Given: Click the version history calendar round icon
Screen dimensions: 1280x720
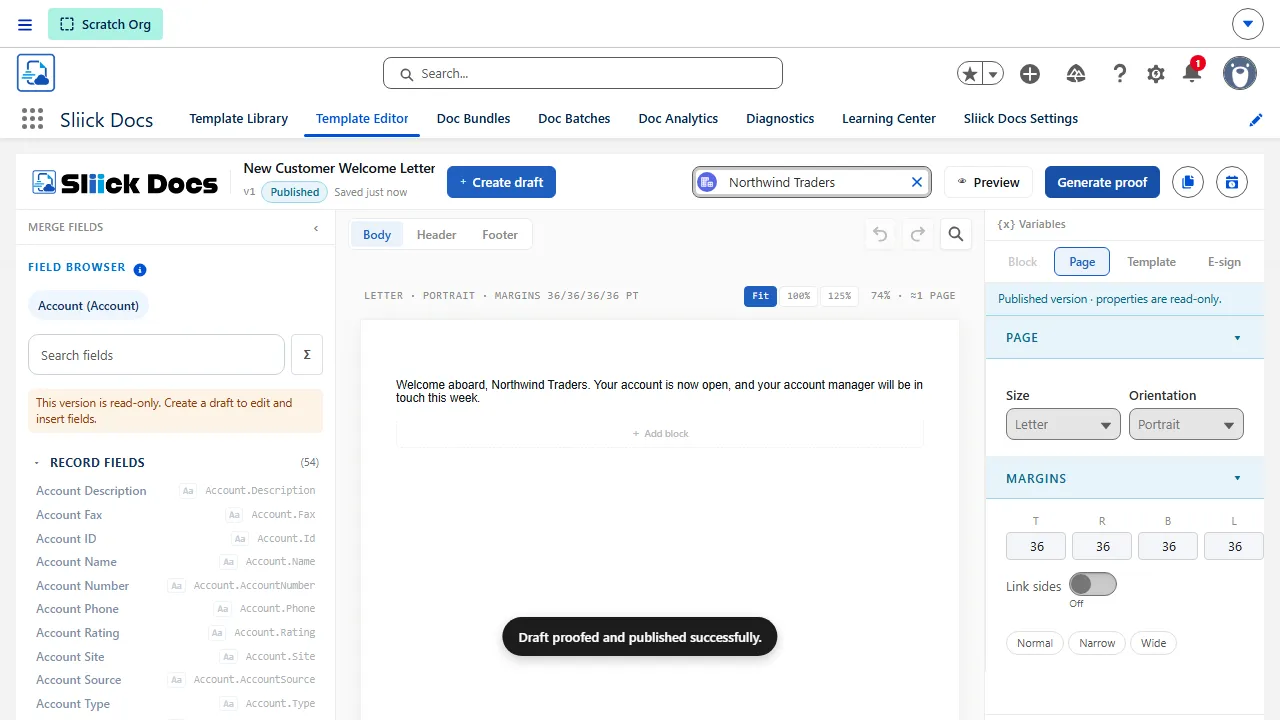Looking at the screenshot, I should click(1232, 182).
